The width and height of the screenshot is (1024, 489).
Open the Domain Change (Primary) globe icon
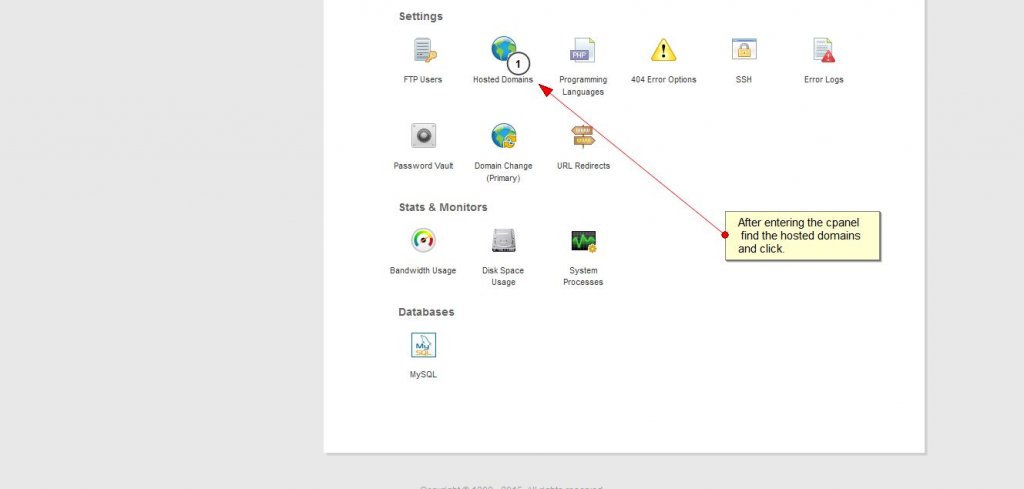point(504,136)
